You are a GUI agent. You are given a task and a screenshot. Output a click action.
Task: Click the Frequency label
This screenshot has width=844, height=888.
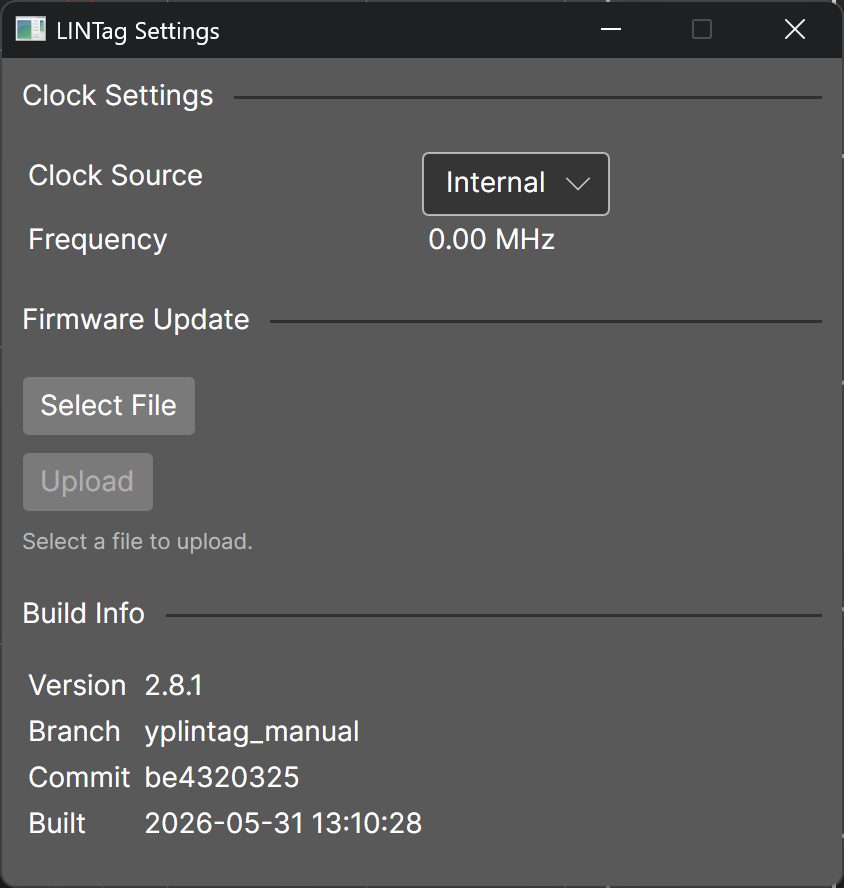coord(98,240)
